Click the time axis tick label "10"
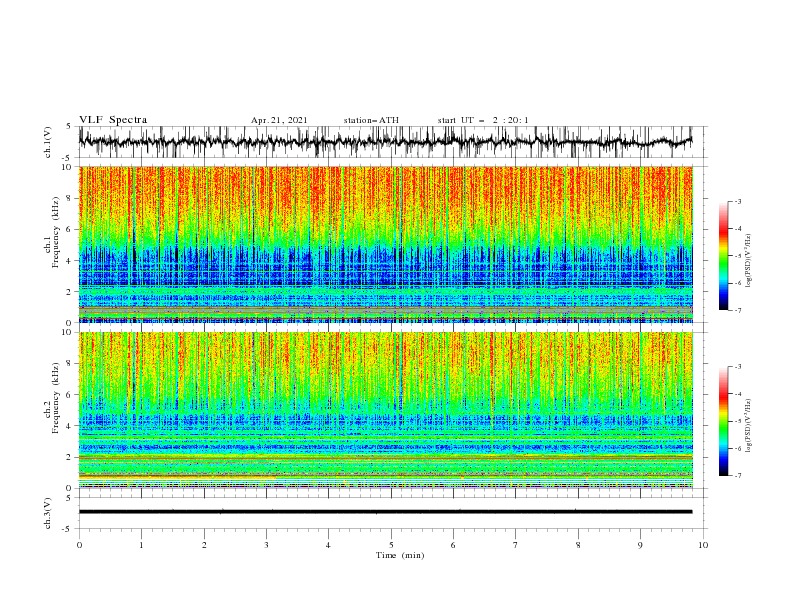792x612 pixels. [703, 545]
